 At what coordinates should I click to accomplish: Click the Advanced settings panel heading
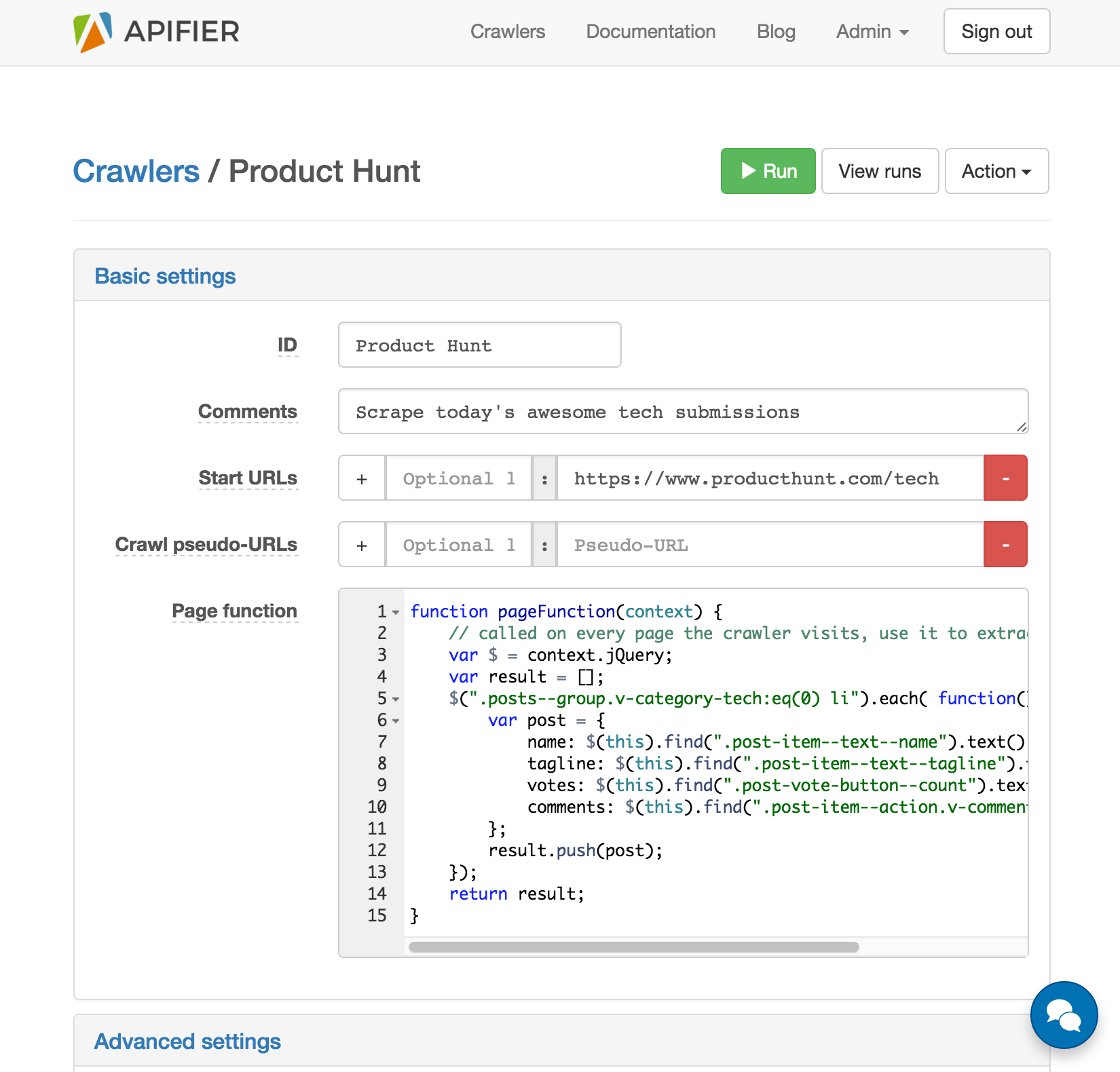point(187,1041)
